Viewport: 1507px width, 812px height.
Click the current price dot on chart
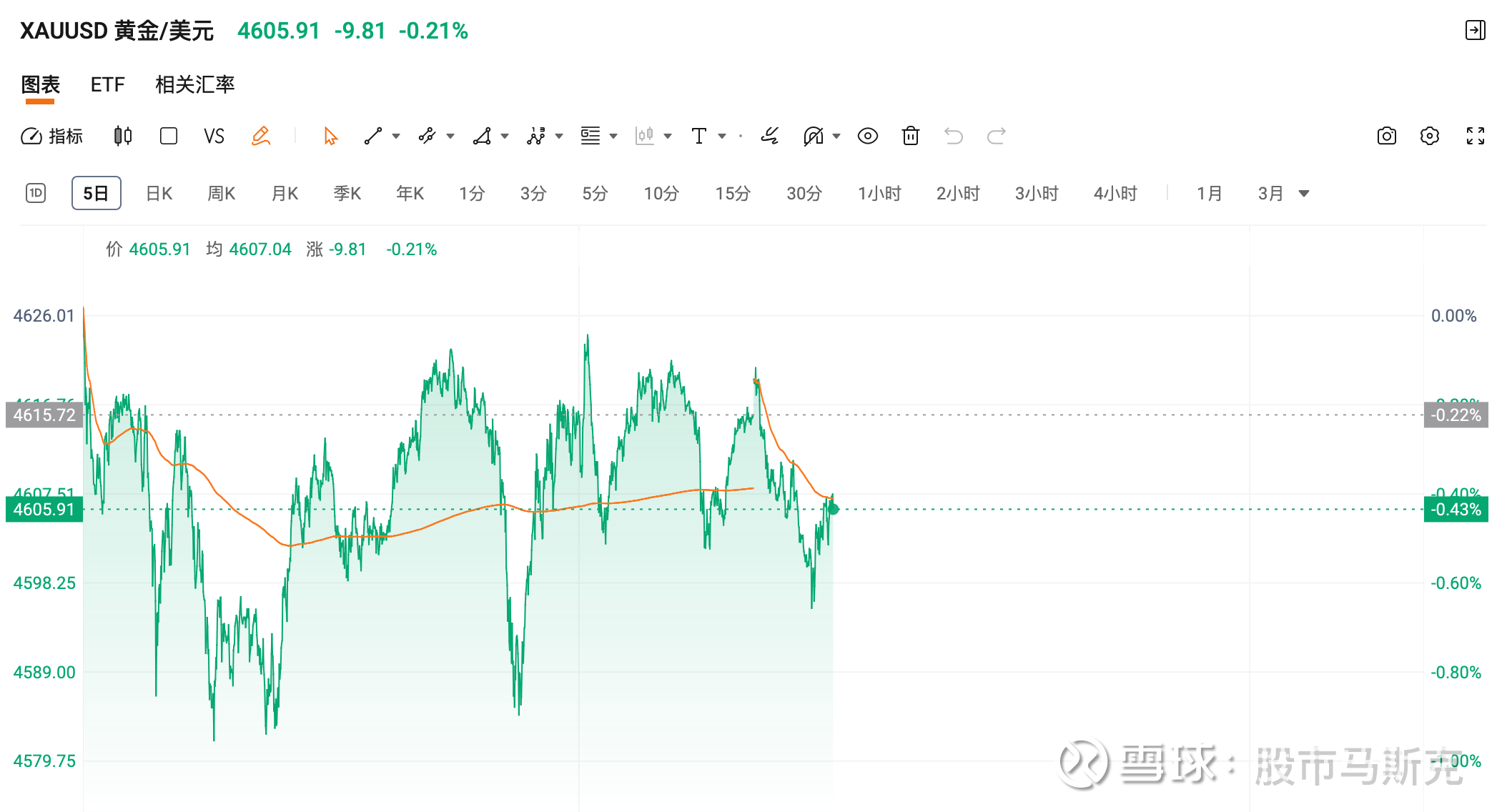point(834,509)
